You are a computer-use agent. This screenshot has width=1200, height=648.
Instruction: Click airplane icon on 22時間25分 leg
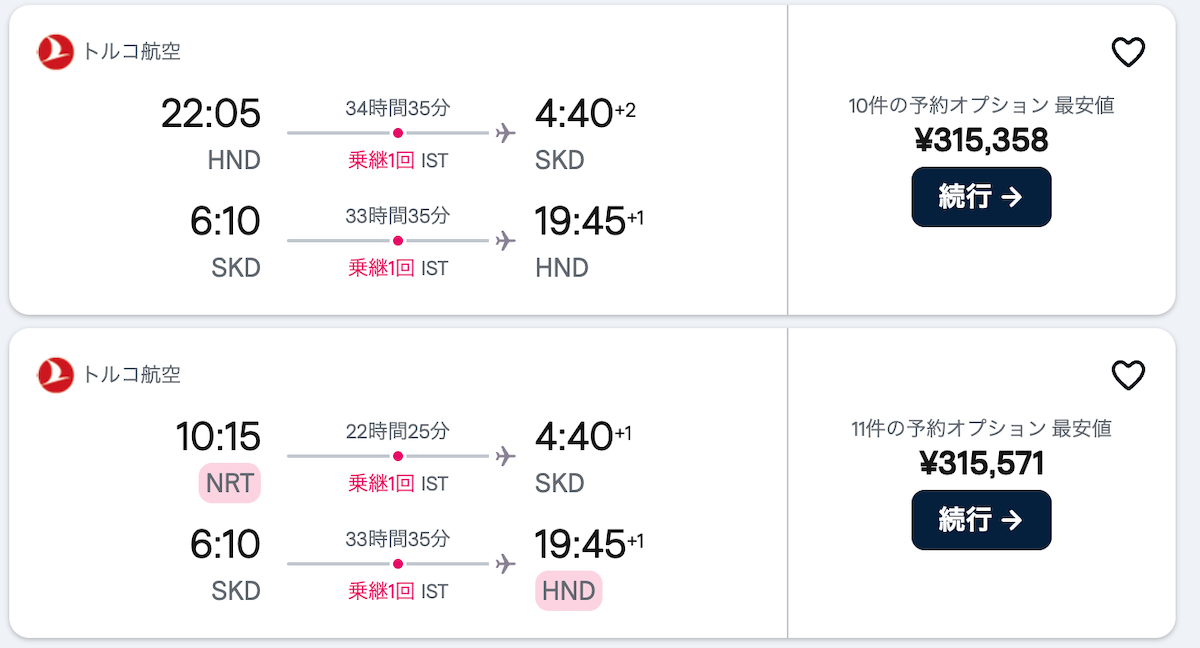505,456
